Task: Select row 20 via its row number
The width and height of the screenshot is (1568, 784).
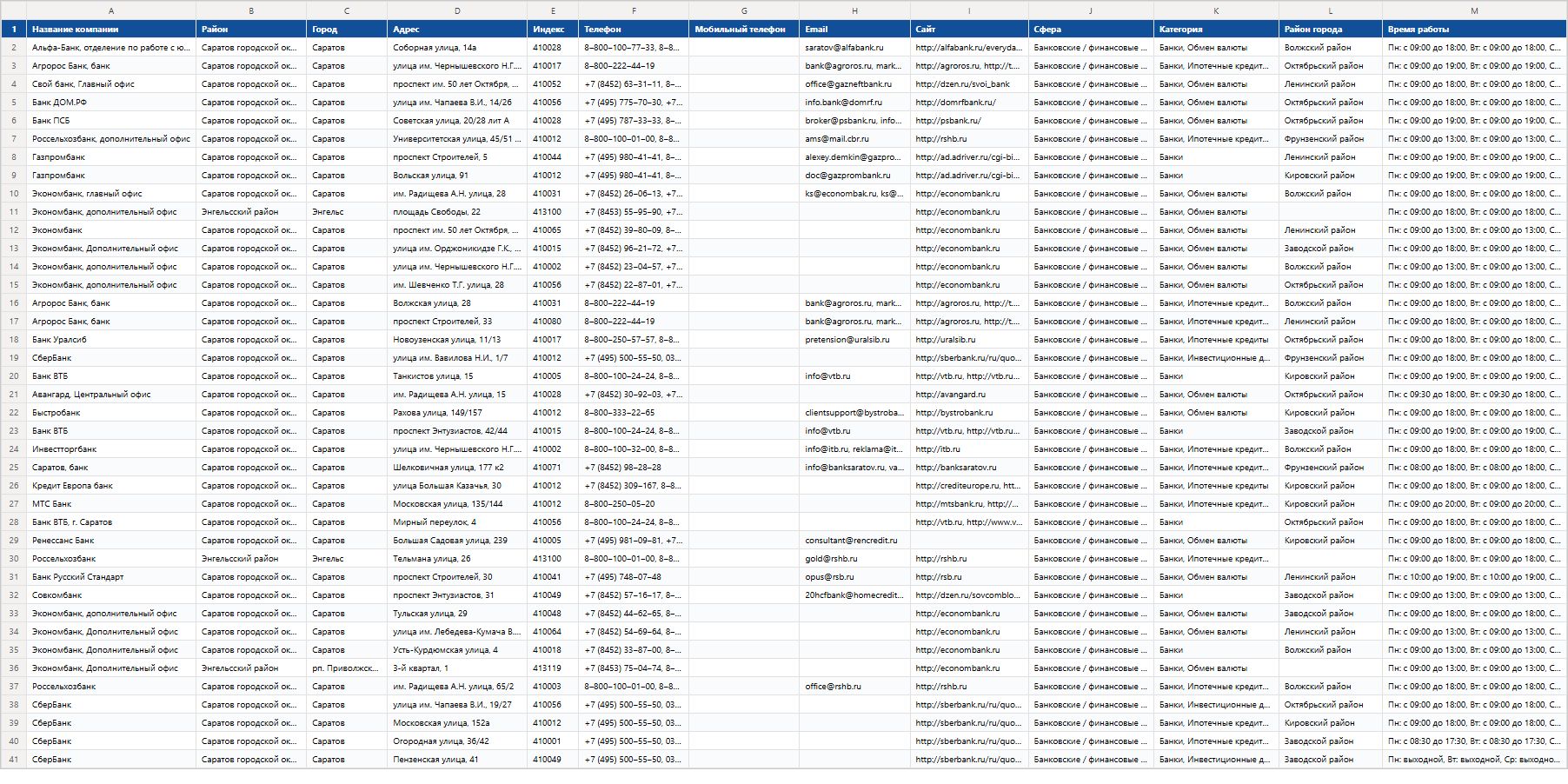Action: click(x=13, y=376)
